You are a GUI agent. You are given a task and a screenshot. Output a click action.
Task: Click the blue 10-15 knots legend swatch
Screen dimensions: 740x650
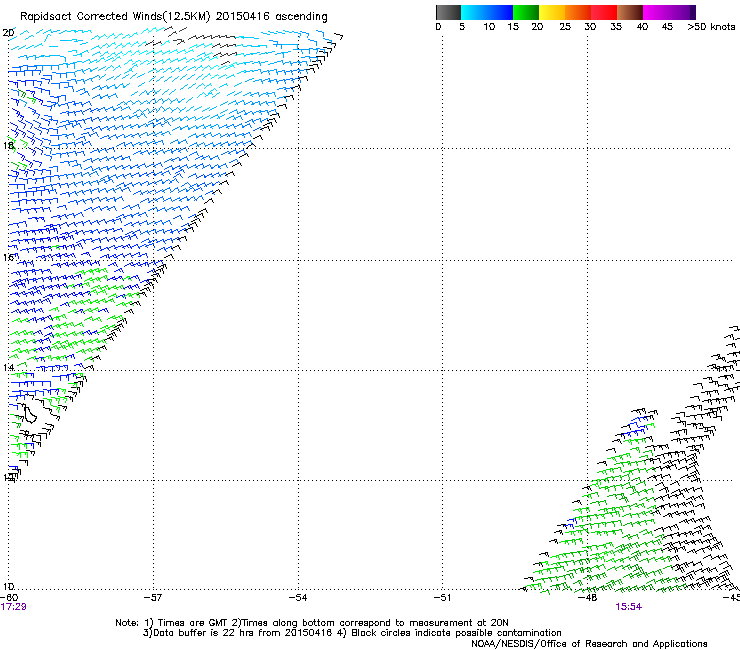tap(500, 12)
